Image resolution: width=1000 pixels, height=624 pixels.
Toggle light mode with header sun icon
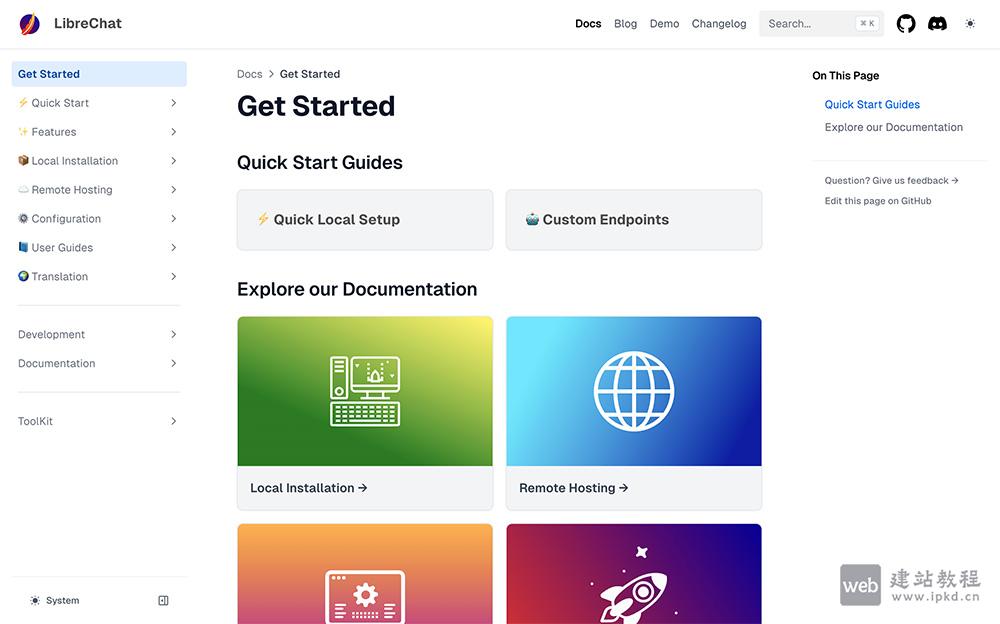tap(970, 24)
